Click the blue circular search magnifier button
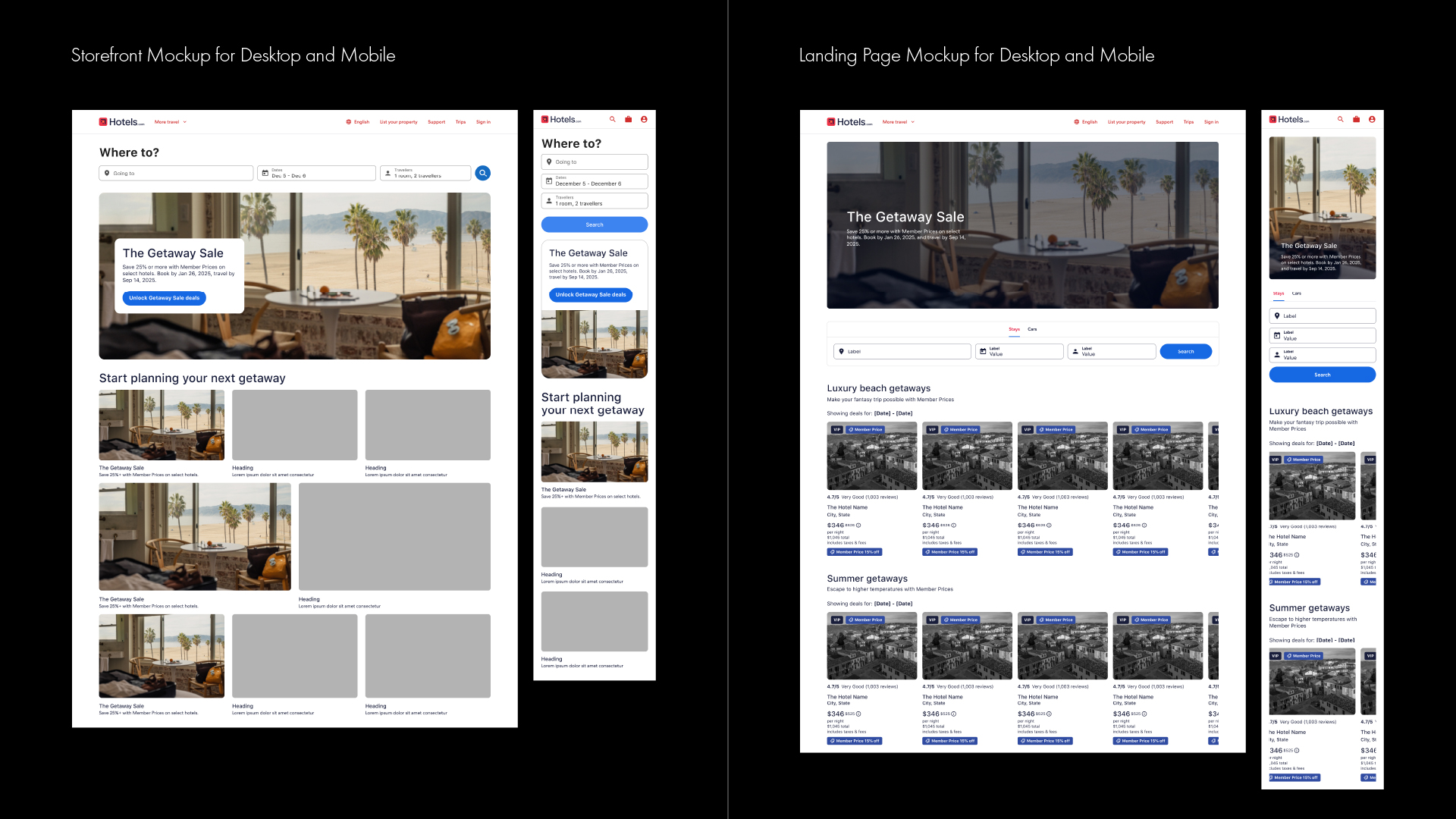 [x=483, y=173]
